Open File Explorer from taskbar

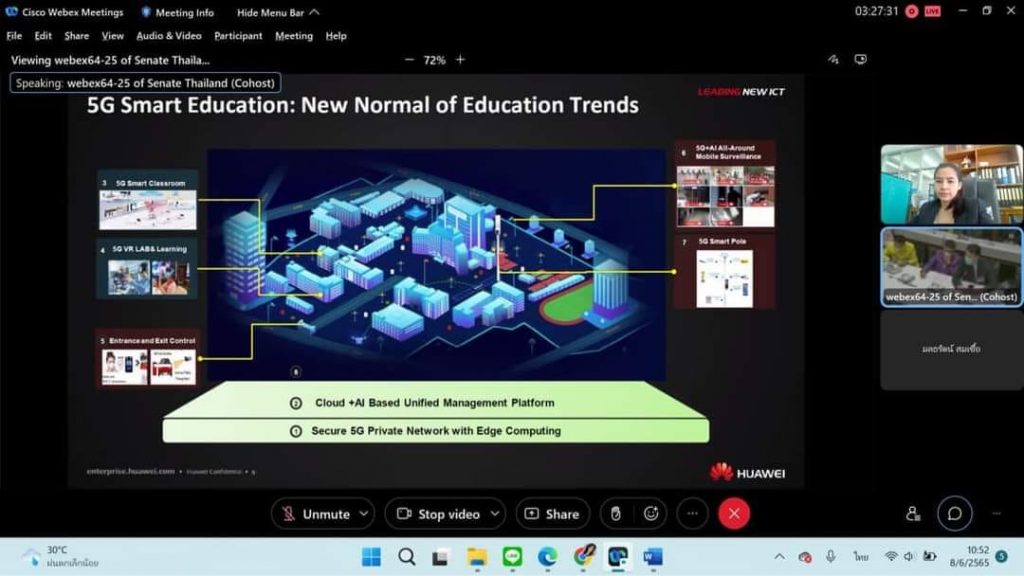(477, 557)
